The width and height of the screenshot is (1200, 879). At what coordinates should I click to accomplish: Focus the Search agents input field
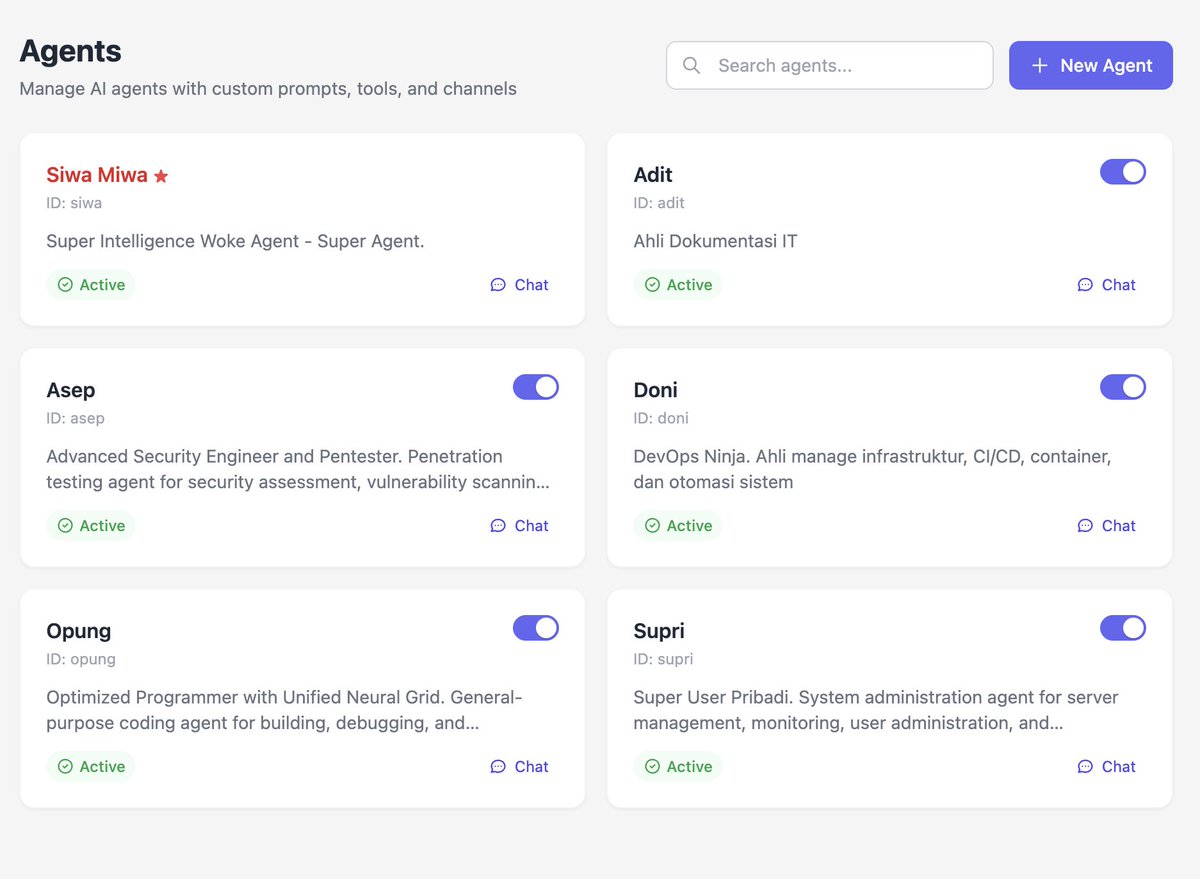pos(829,65)
